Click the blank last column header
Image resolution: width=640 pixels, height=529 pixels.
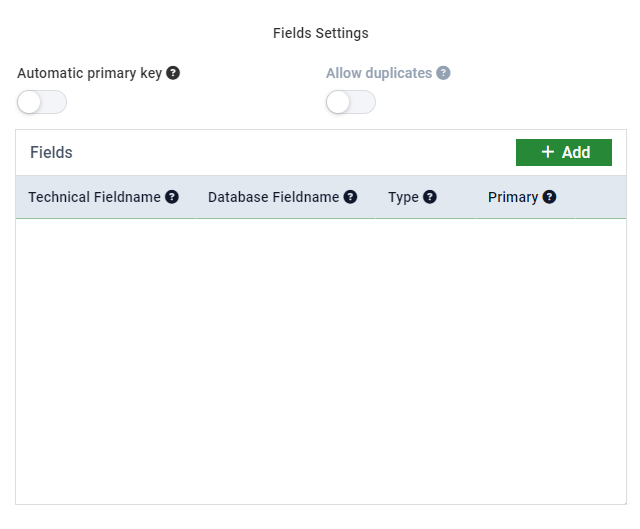(600, 197)
